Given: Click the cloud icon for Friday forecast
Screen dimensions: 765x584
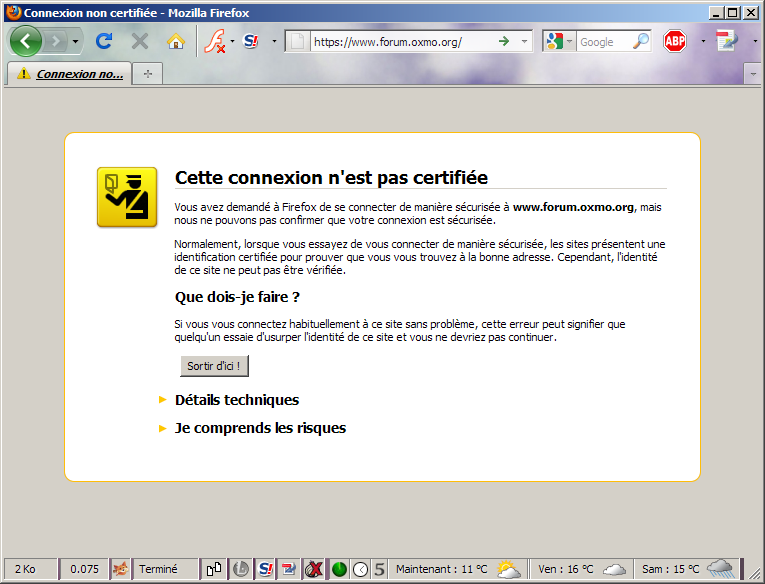Looking at the screenshot, I should click(614, 569).
